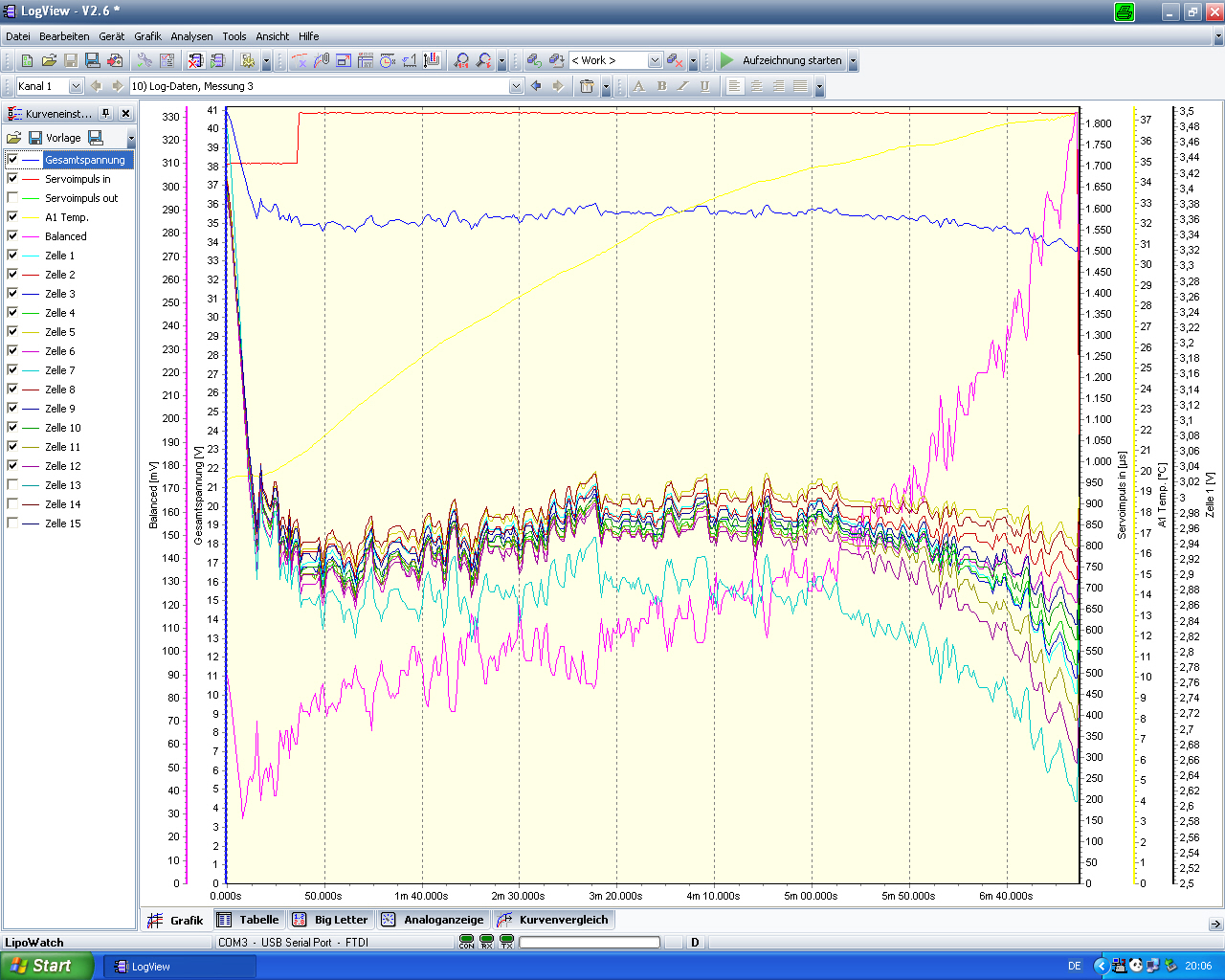
Task: Close the Kurveneinst... panel
Action: pos(125,113)
